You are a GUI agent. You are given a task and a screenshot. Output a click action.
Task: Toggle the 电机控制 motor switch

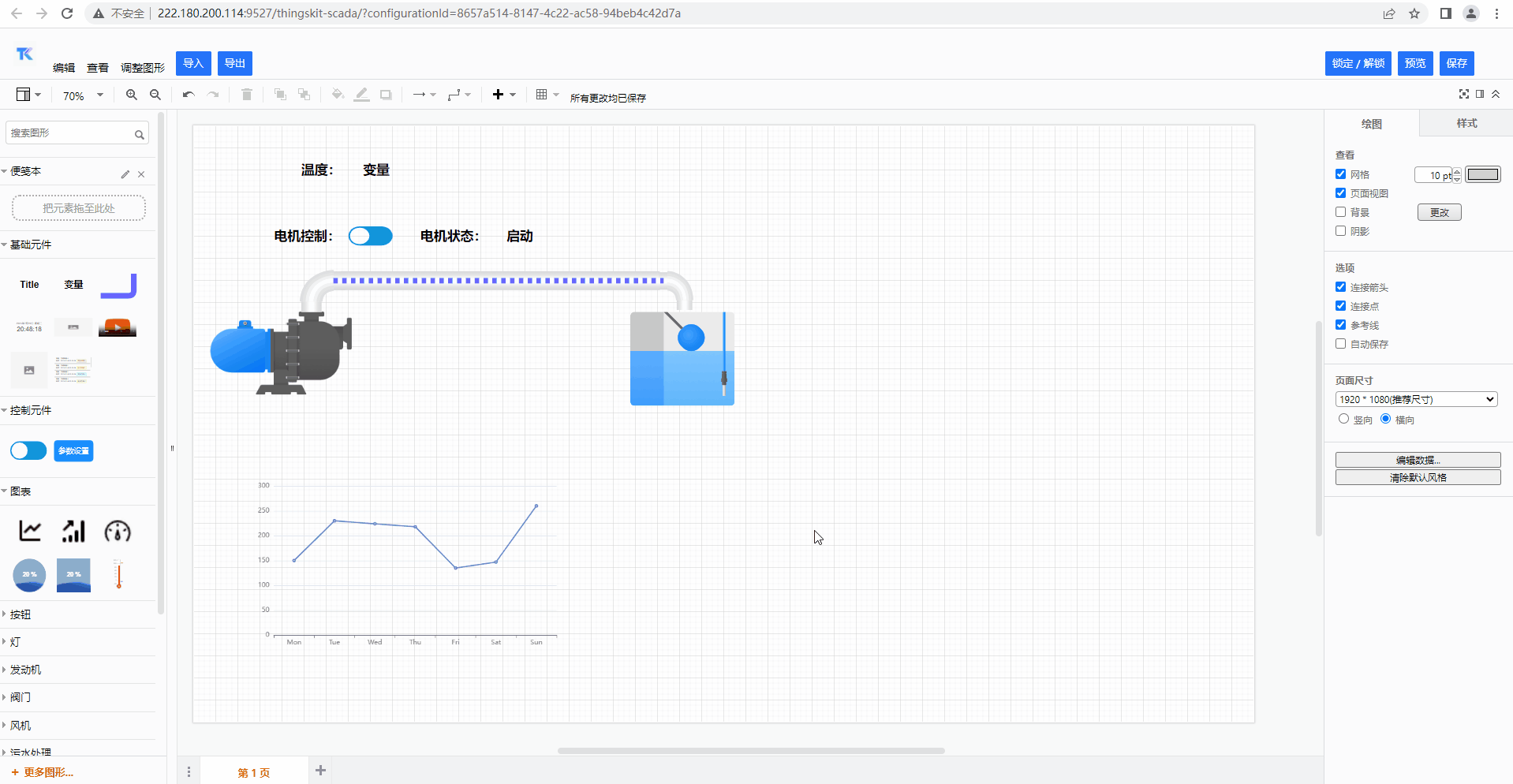pos(371,236)
